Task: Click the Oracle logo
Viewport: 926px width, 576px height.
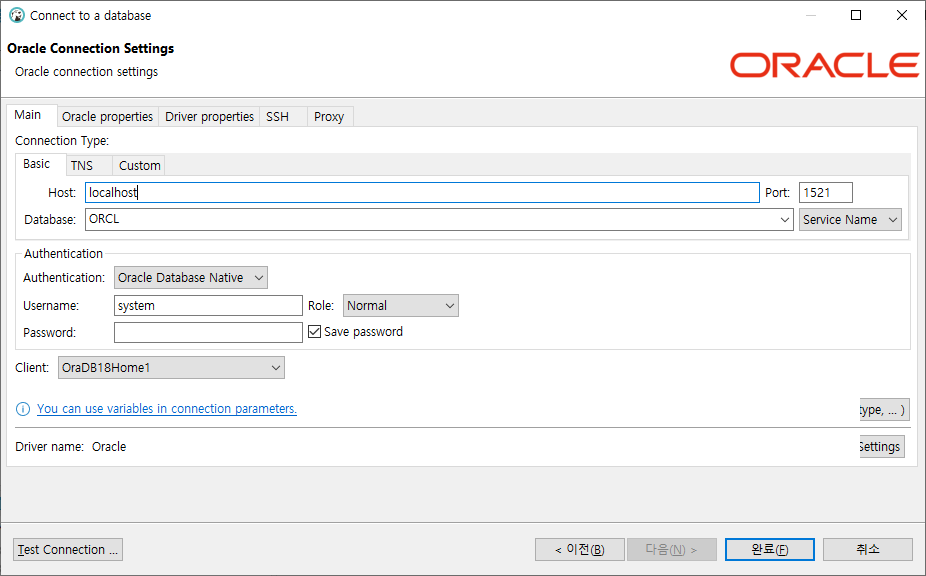Action: point(824,65)
